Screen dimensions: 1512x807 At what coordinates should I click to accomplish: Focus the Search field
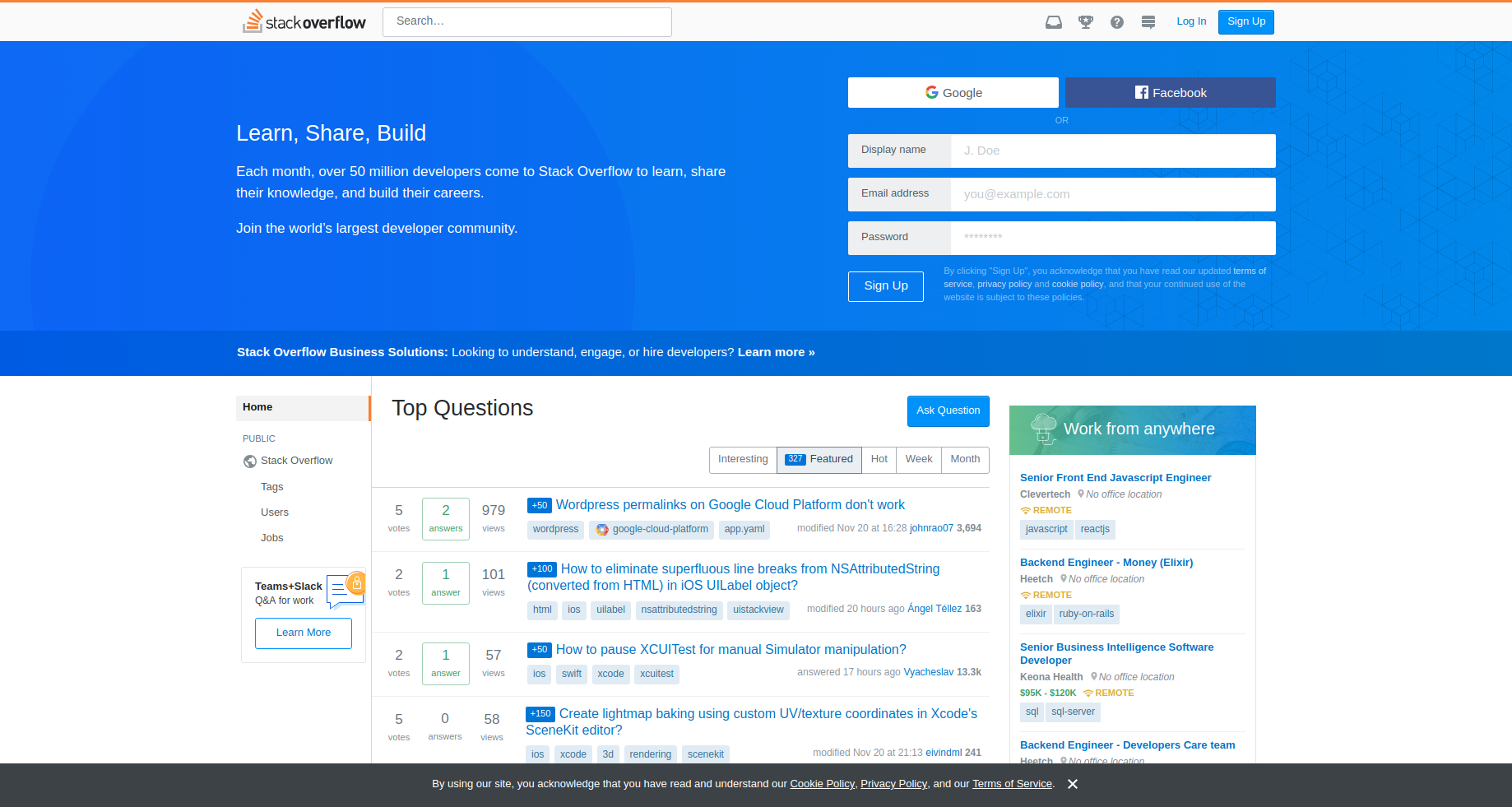coord(527,22)
